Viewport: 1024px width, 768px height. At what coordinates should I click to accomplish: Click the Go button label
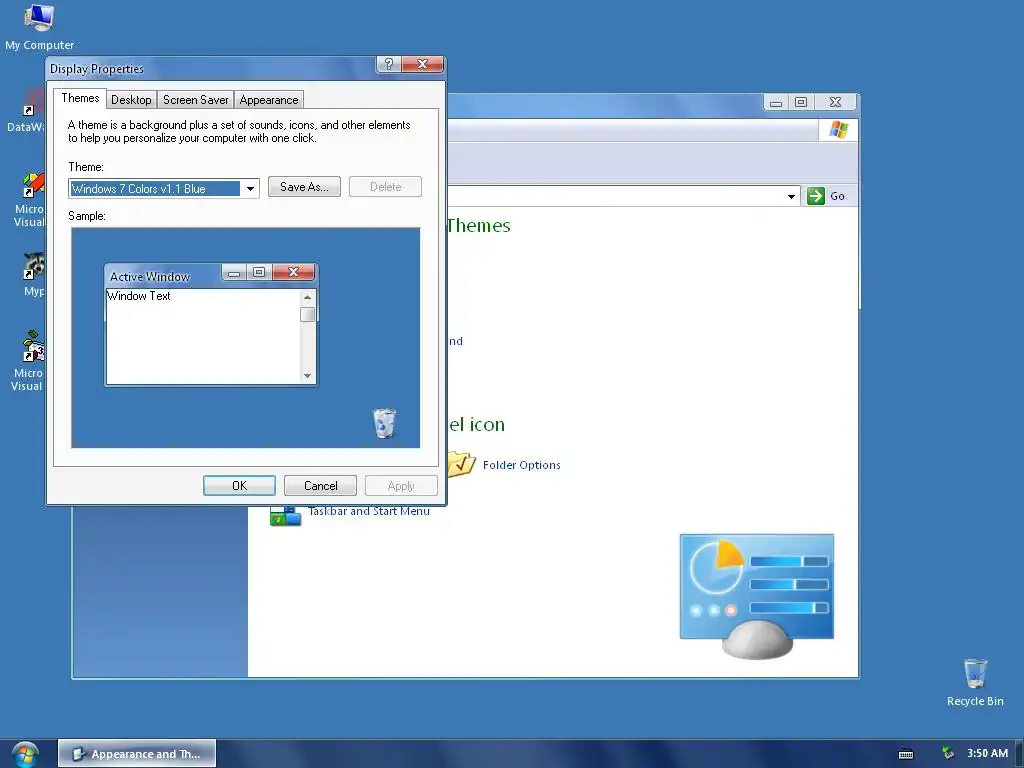point(837,196)
